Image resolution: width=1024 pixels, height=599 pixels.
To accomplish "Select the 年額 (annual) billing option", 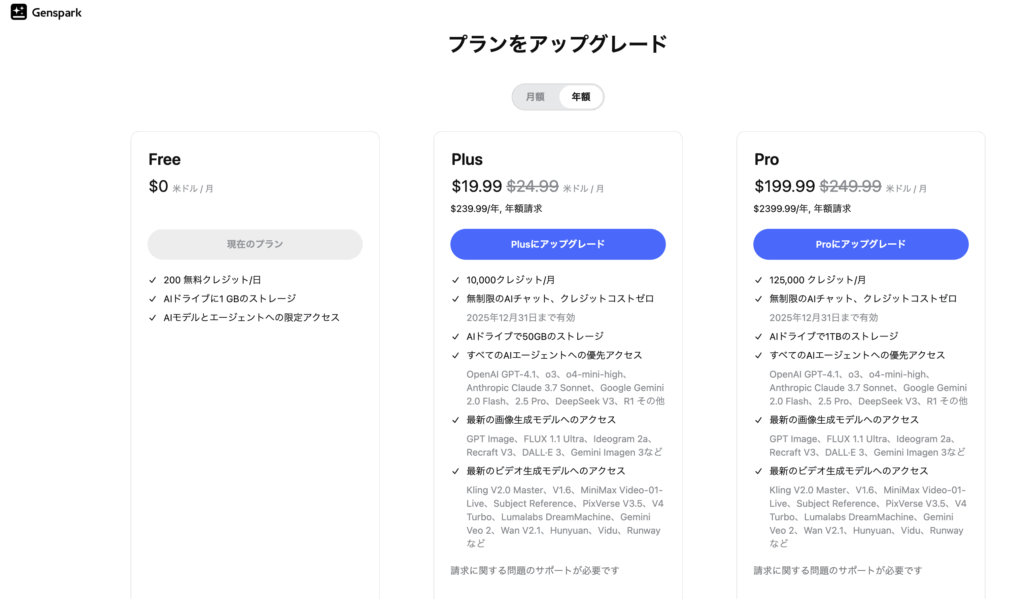I will tap(581, 97).
